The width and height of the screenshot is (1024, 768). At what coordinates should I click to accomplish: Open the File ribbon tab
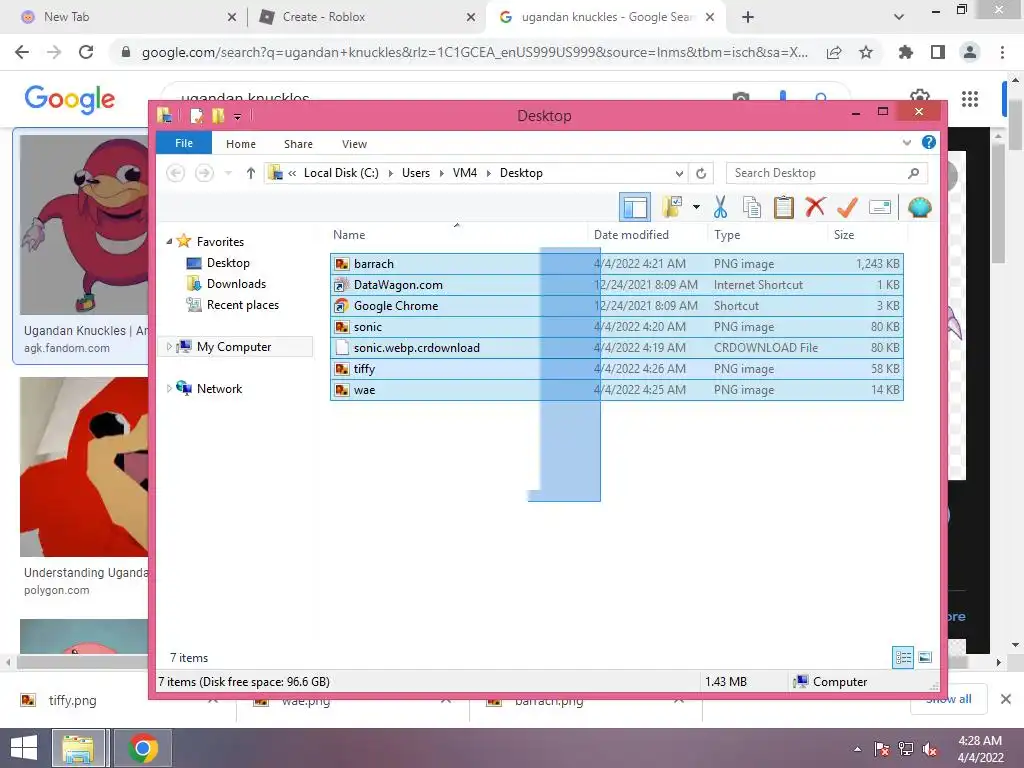[184, 143]
